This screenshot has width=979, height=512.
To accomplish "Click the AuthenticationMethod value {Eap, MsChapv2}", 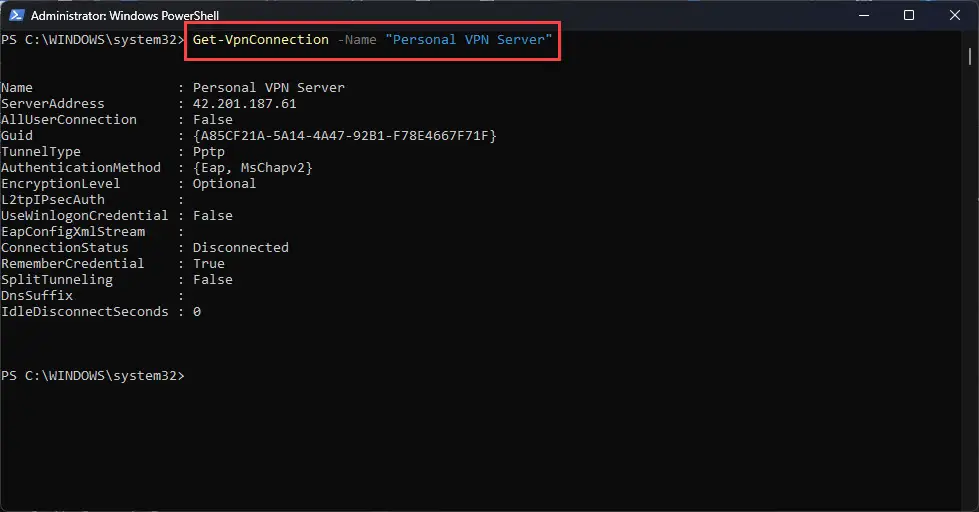I will point(252,167).
